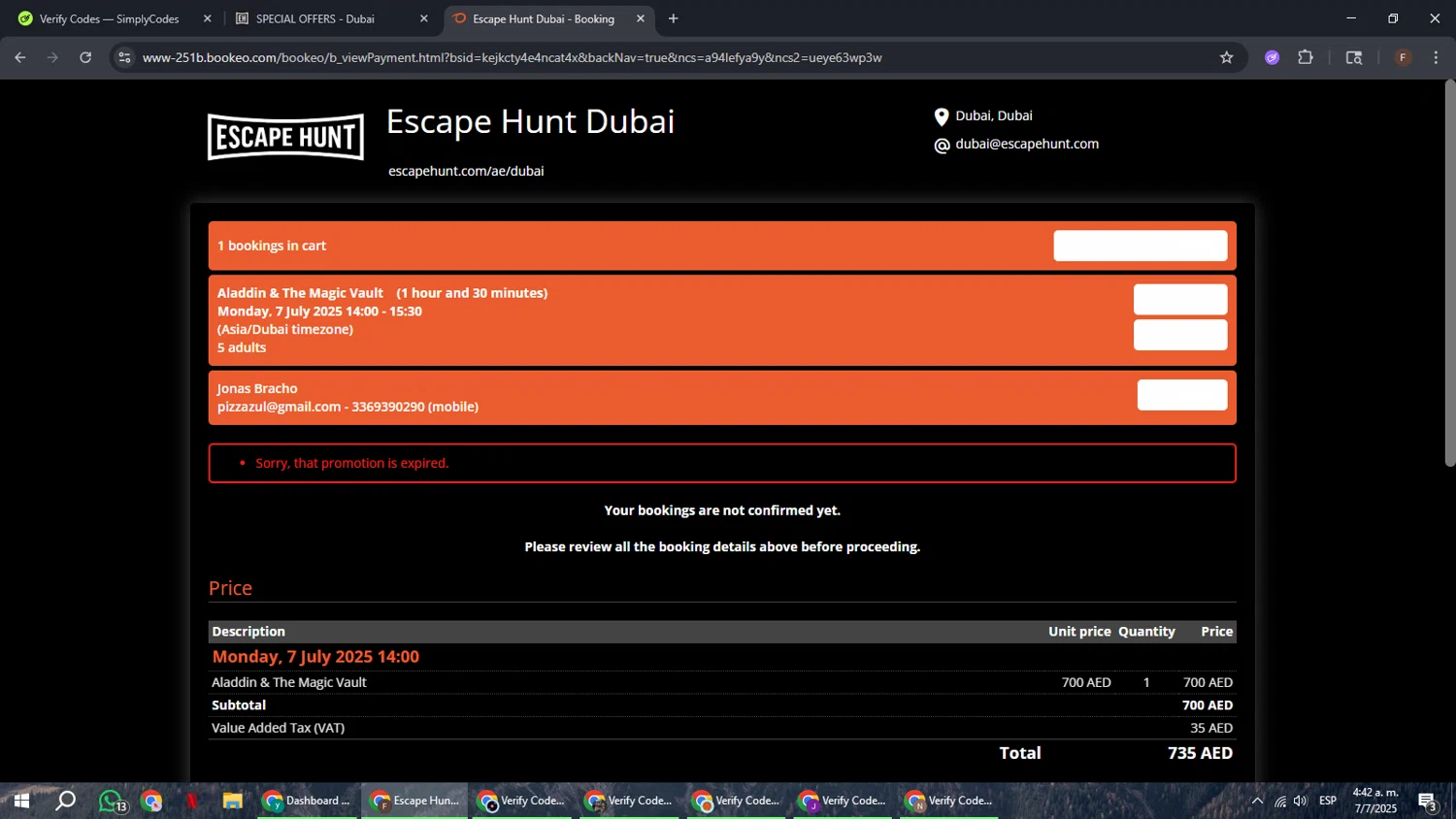Click '1 bookings in cart' text

272,246
